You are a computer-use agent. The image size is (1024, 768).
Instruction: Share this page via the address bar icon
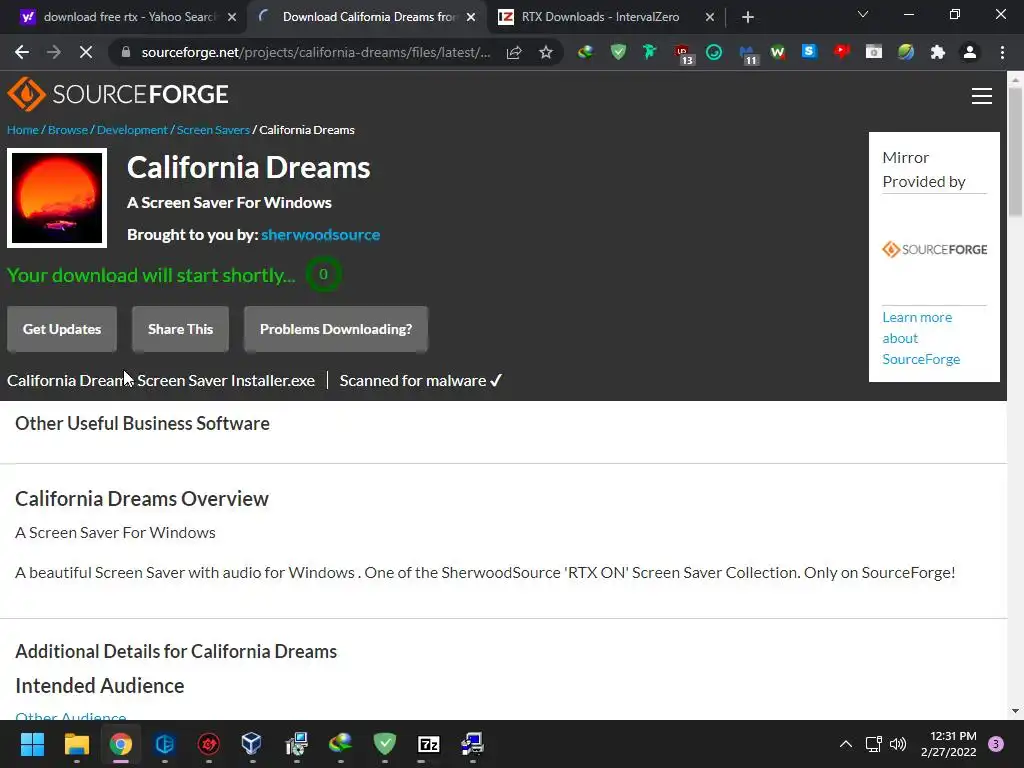(514, 52)
